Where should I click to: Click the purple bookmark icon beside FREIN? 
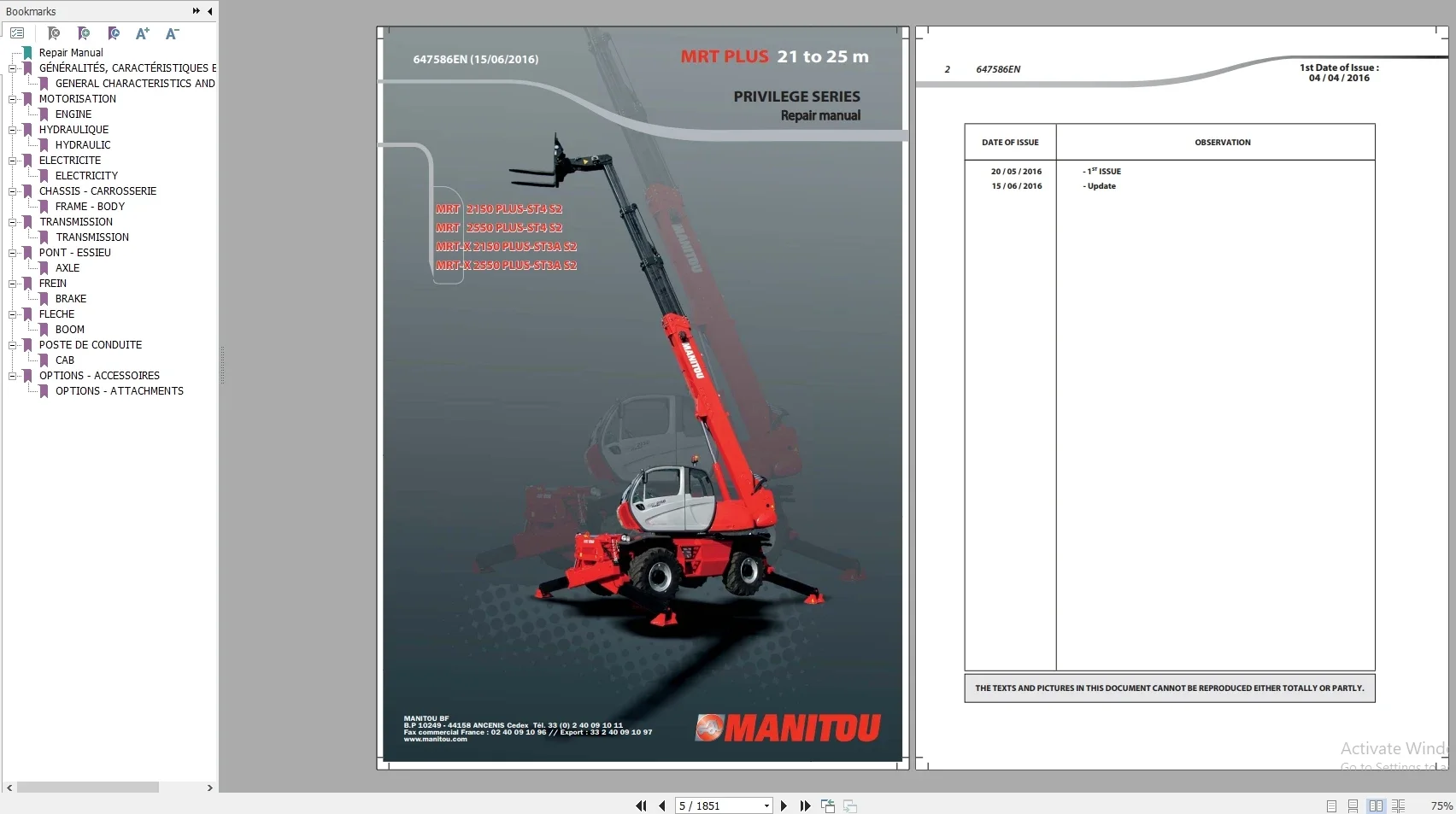pos(27,284)
